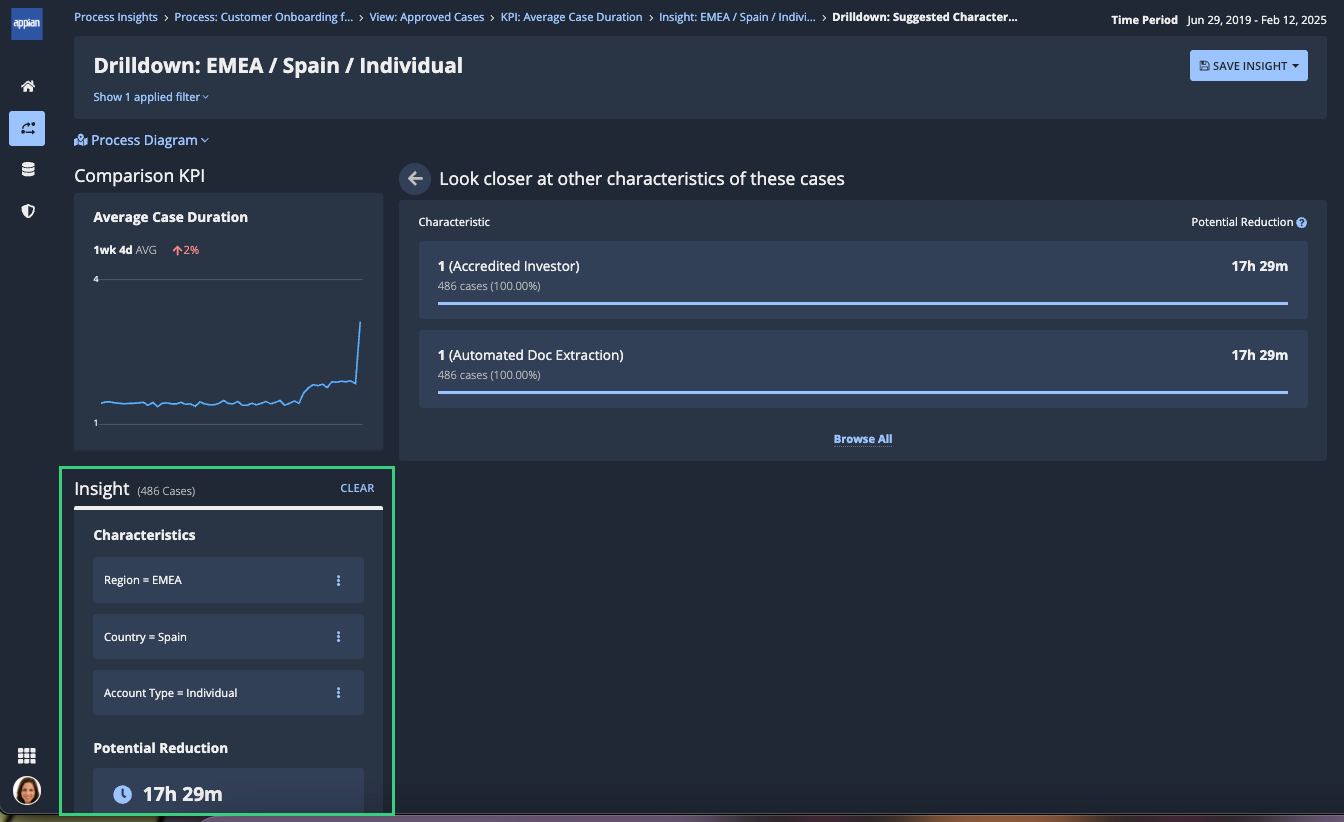The height and width of the screenshot is (822, 1344).
Task: Click the Drilldown: EMEA / Spain / Individual title
Action: (278, 66)
